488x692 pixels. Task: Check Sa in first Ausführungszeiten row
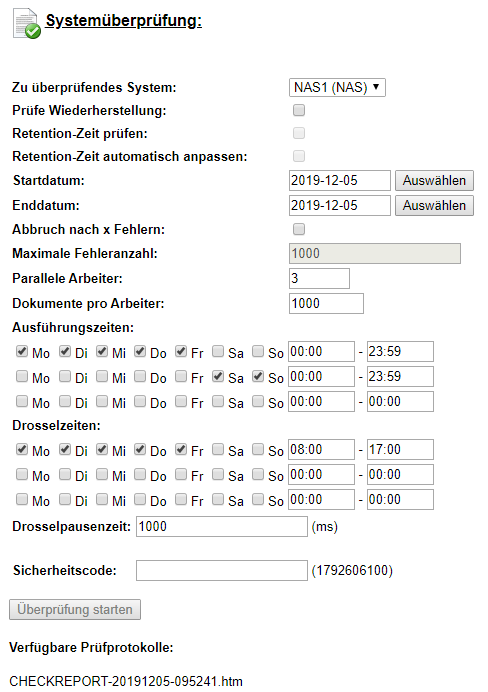218,351
